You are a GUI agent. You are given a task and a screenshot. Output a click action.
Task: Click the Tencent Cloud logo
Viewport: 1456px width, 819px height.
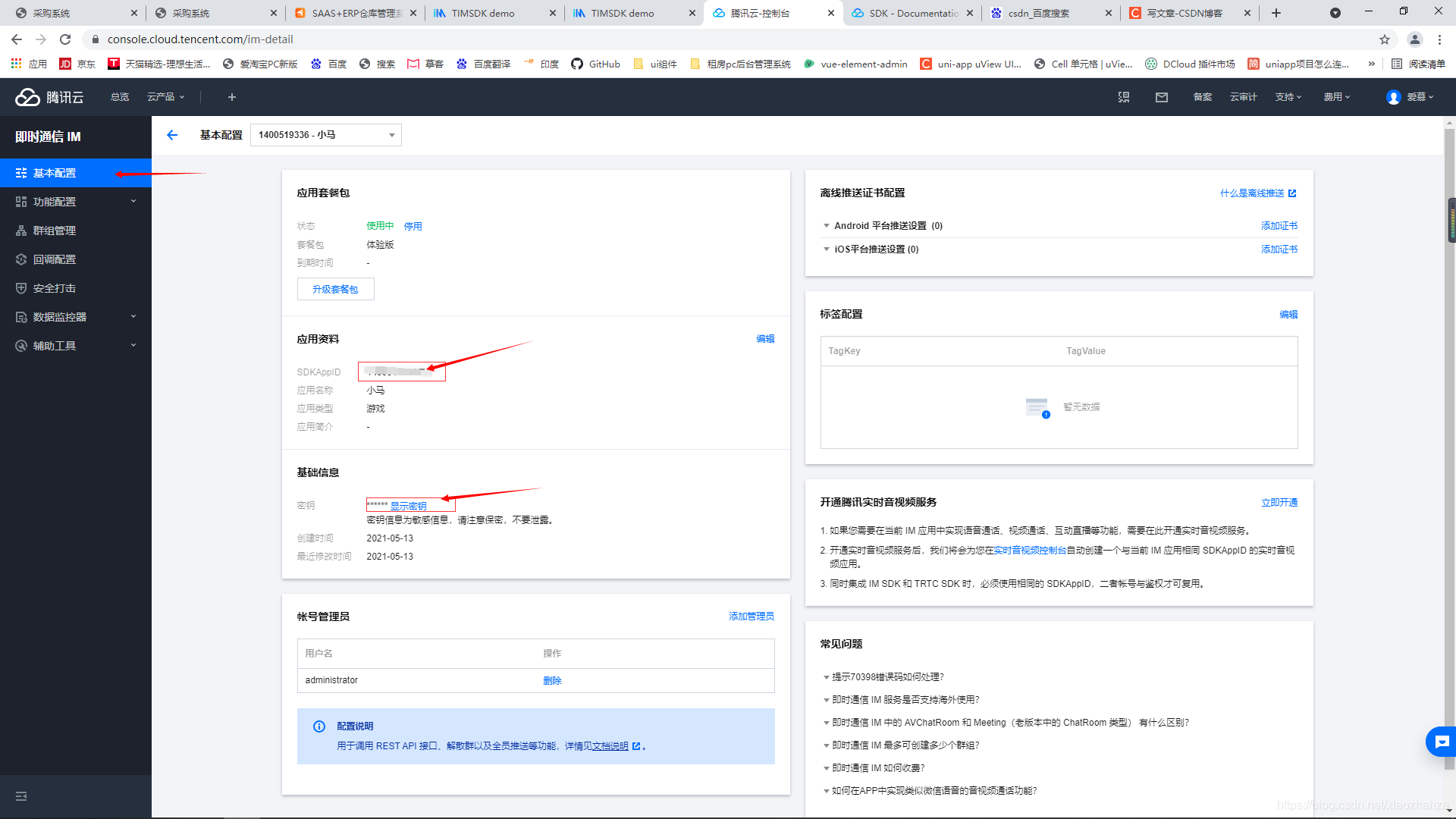(50, 97)
